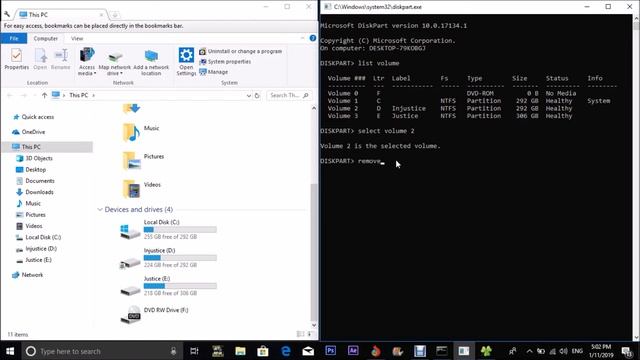Collapse the ribbon with the chevron
The height and width of the screenshot is (360, 640).
click(302, 38)
